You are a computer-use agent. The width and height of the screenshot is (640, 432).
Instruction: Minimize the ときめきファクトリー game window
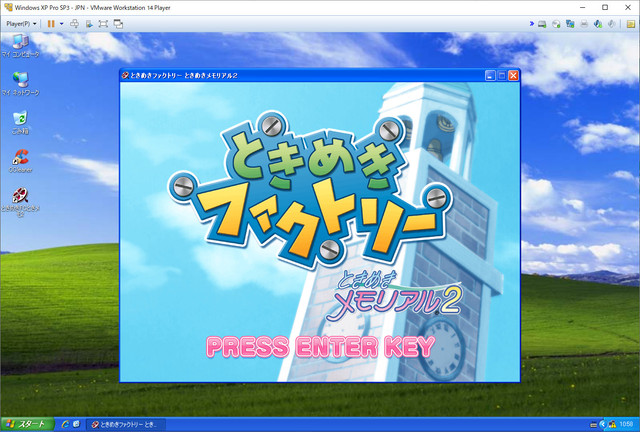coord(490,76)
